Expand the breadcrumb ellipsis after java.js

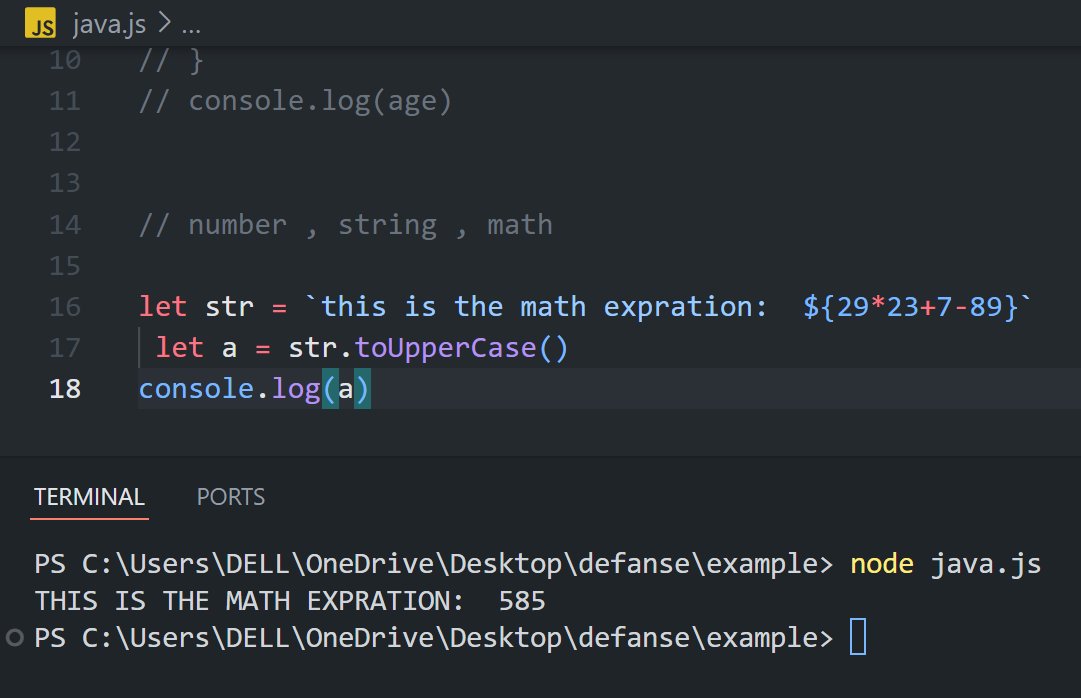click(191, 26)
